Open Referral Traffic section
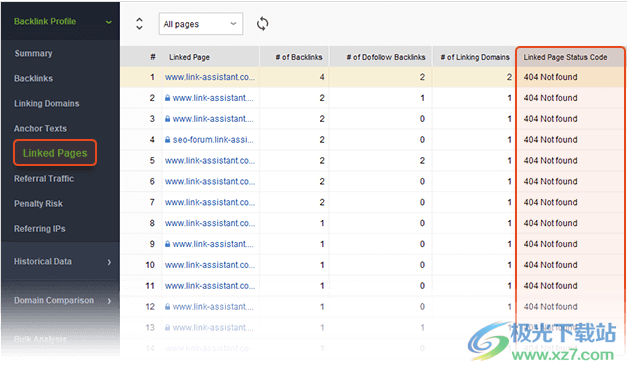Viewport: 627px width, 371px height. click(x=44, y=179)
